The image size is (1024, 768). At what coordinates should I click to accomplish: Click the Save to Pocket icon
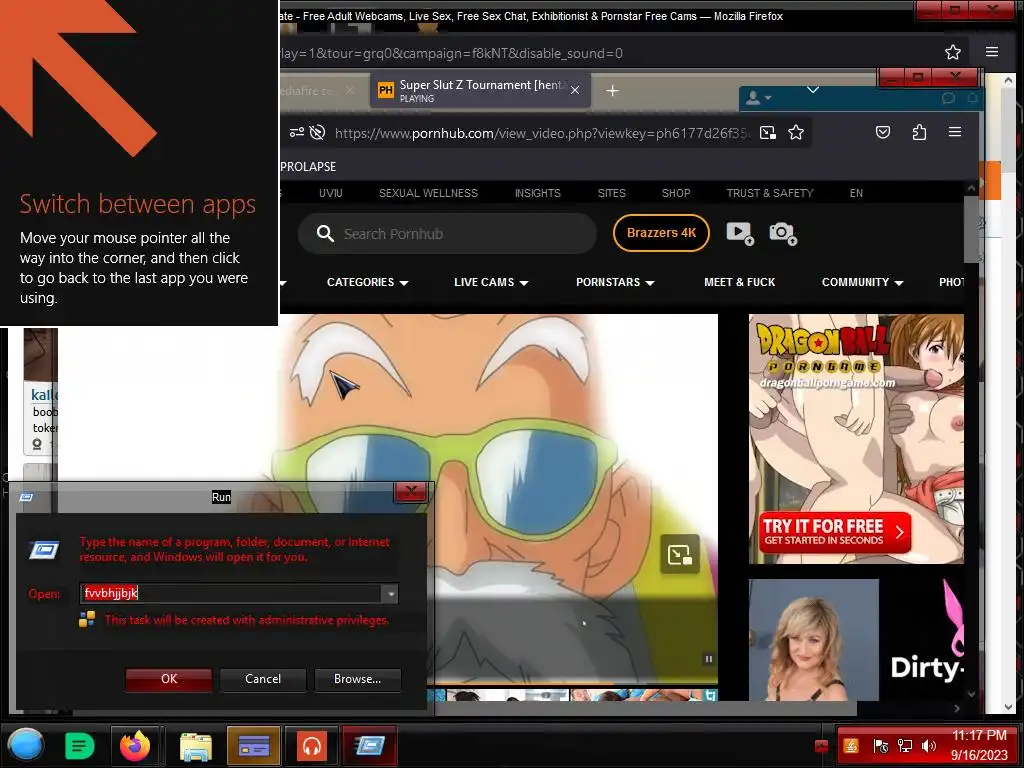pyautogui.click(x=883, y=133)
